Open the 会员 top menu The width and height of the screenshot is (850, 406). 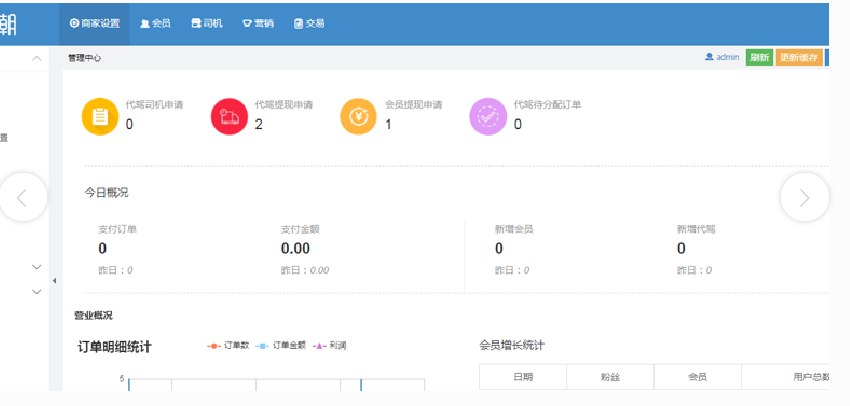click(155, 23)
